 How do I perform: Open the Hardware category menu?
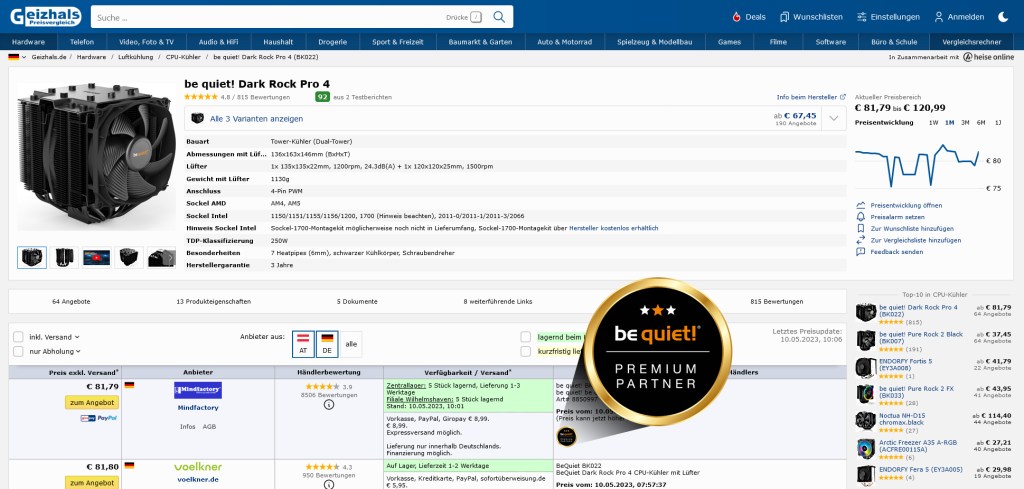(28, 42)
